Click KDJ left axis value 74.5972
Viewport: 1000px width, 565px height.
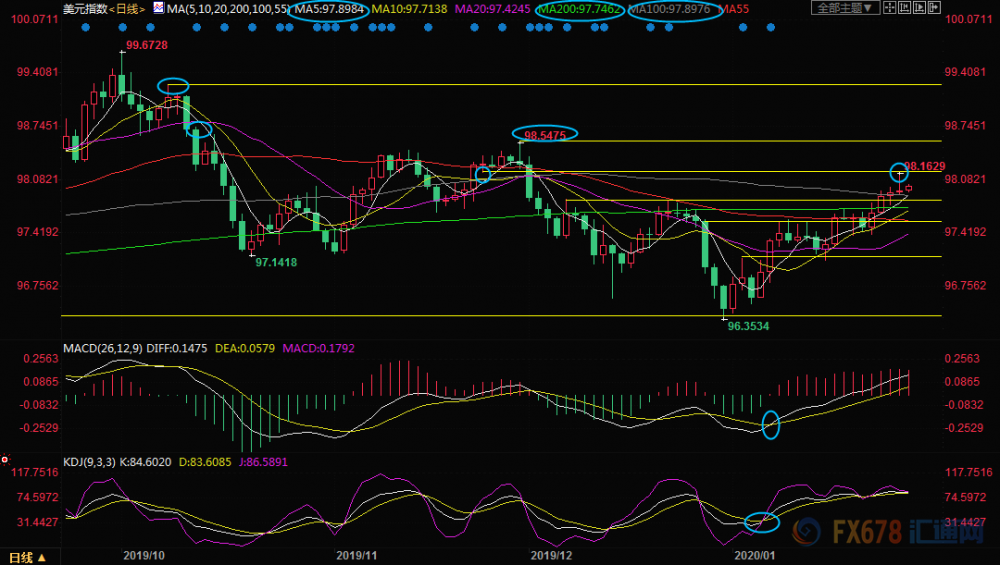(38, 497)
